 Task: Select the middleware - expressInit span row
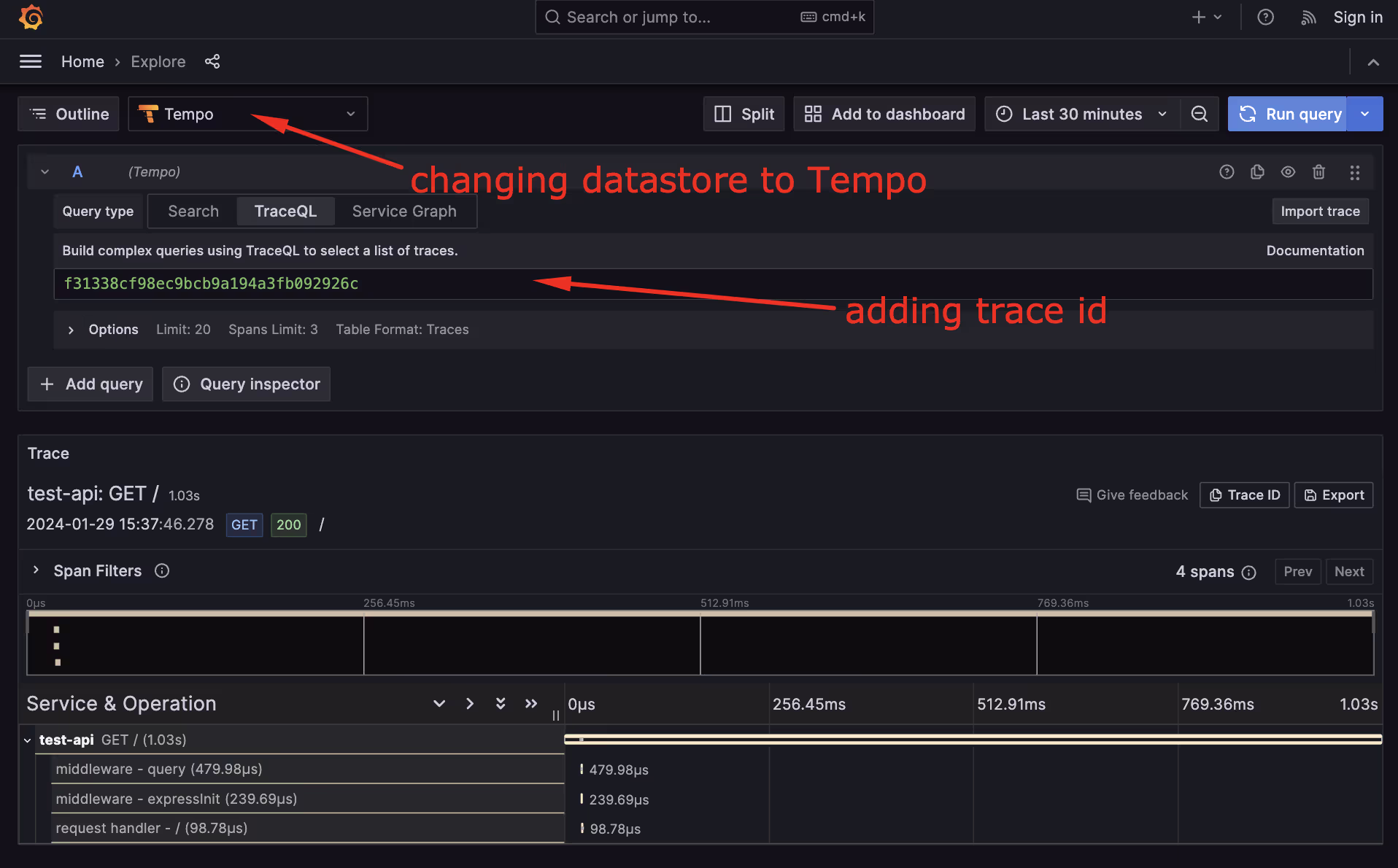coord(307,799)
